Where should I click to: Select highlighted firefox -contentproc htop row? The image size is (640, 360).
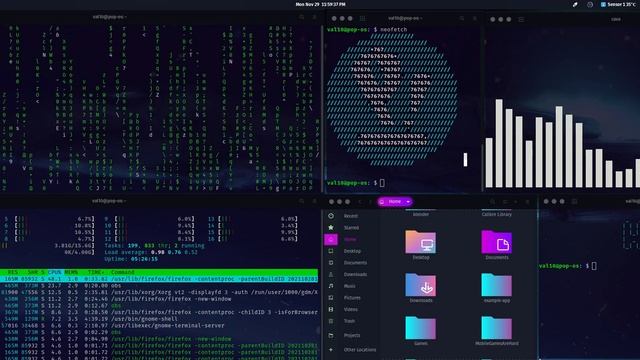[159, 279]
